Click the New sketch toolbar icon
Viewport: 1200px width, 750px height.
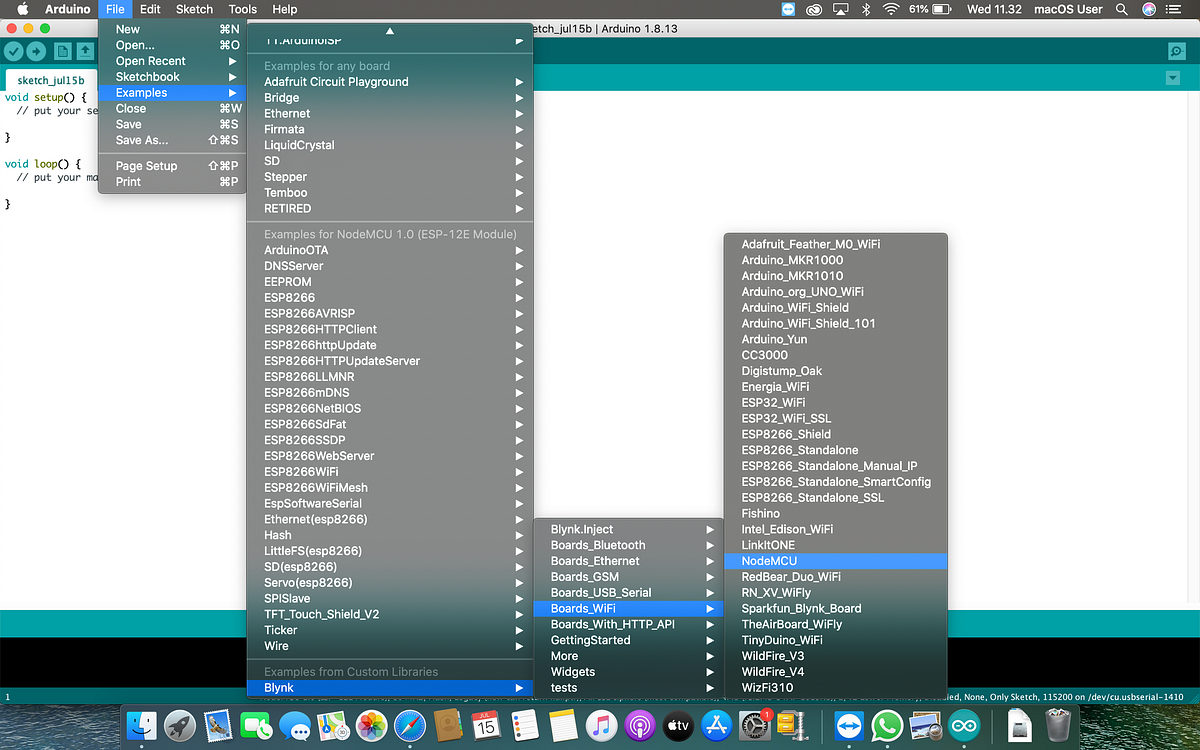click(x=63, y=51)
